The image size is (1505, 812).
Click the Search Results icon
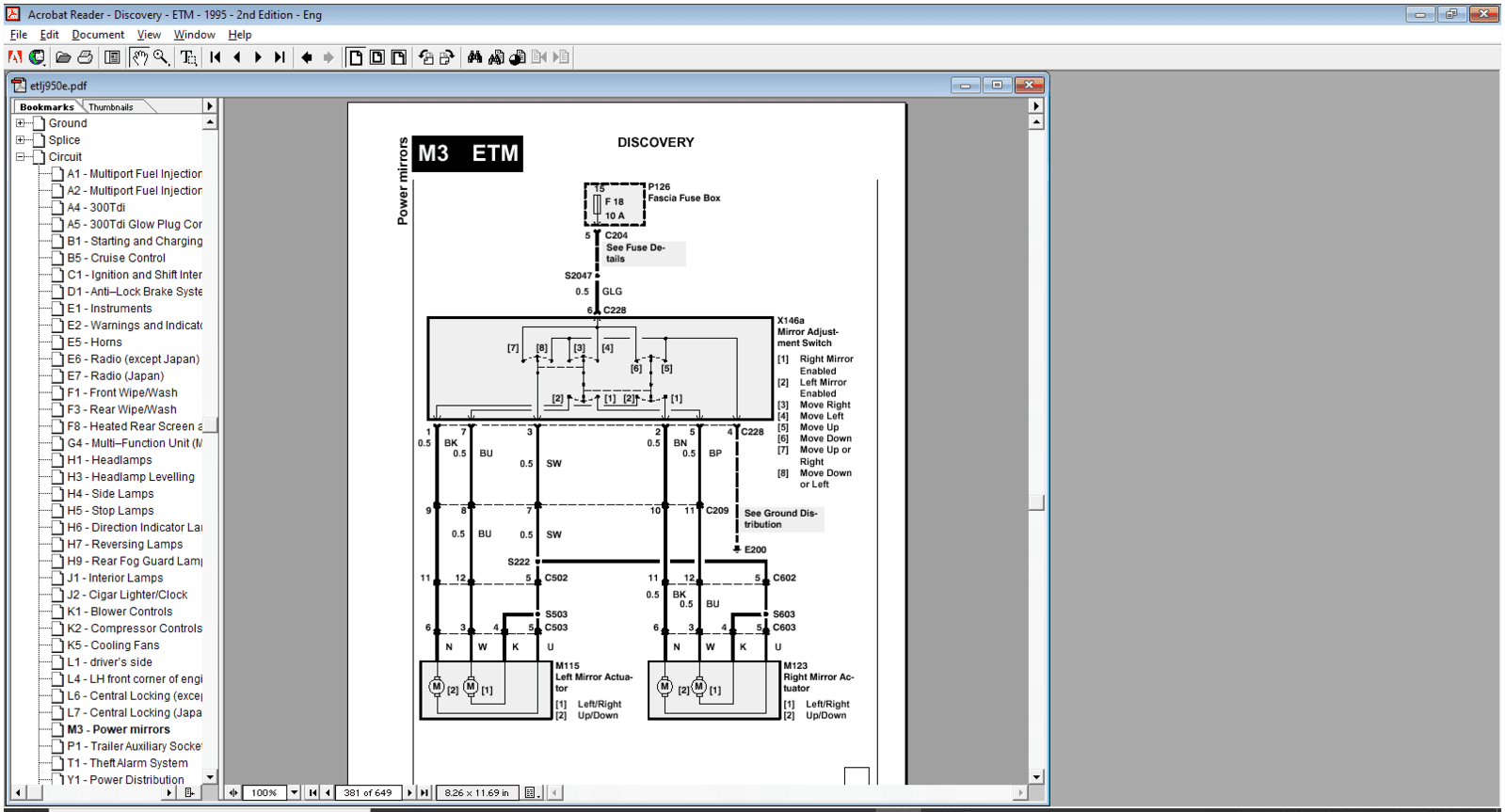click(518, 57)
